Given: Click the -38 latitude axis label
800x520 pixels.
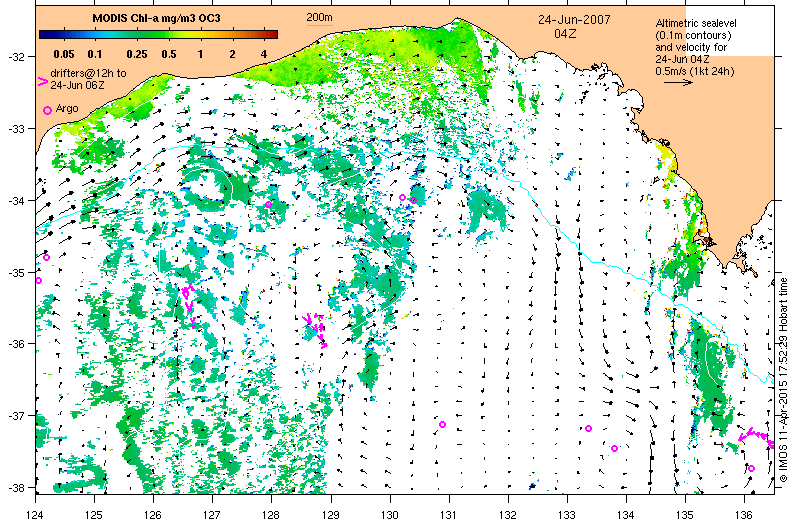Looking at the screenshot, I should click(16, 488).
